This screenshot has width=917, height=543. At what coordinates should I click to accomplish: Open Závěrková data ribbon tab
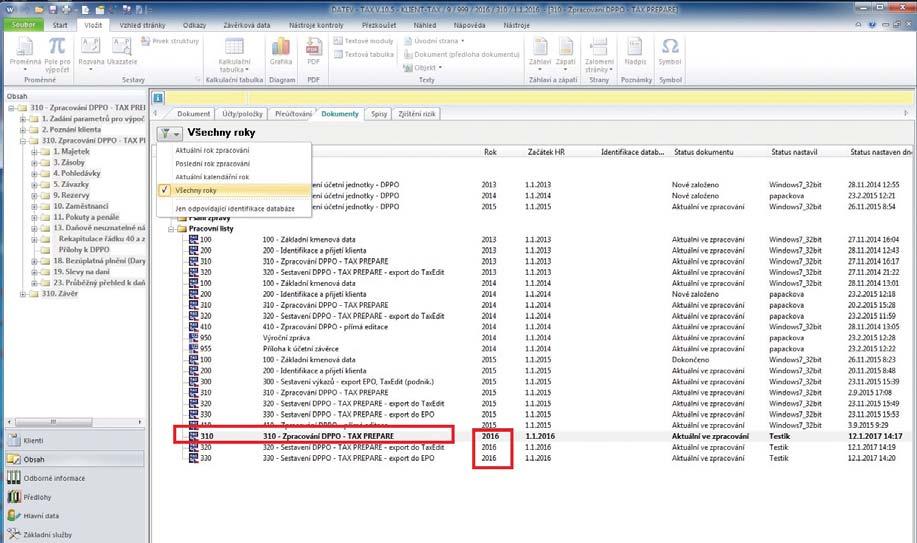tap(247, 25)
